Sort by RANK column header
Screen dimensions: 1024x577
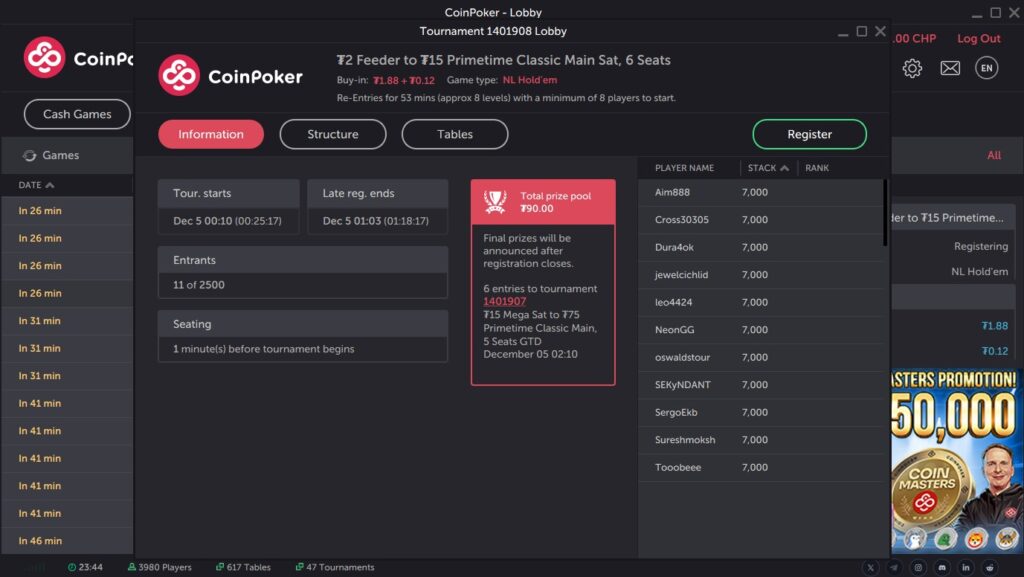pos(817,168)
